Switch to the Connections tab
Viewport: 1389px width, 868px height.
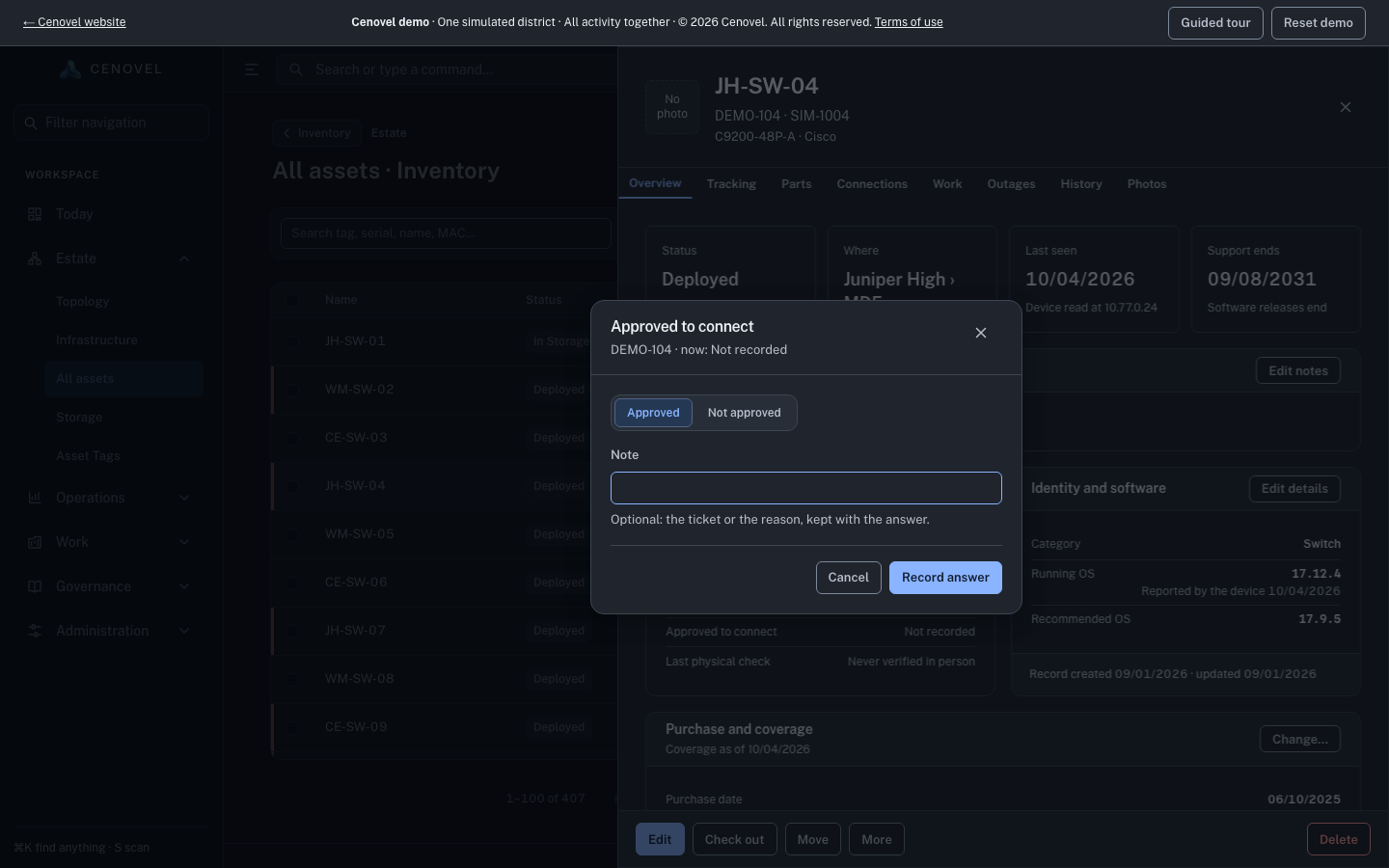coord(872,184)
